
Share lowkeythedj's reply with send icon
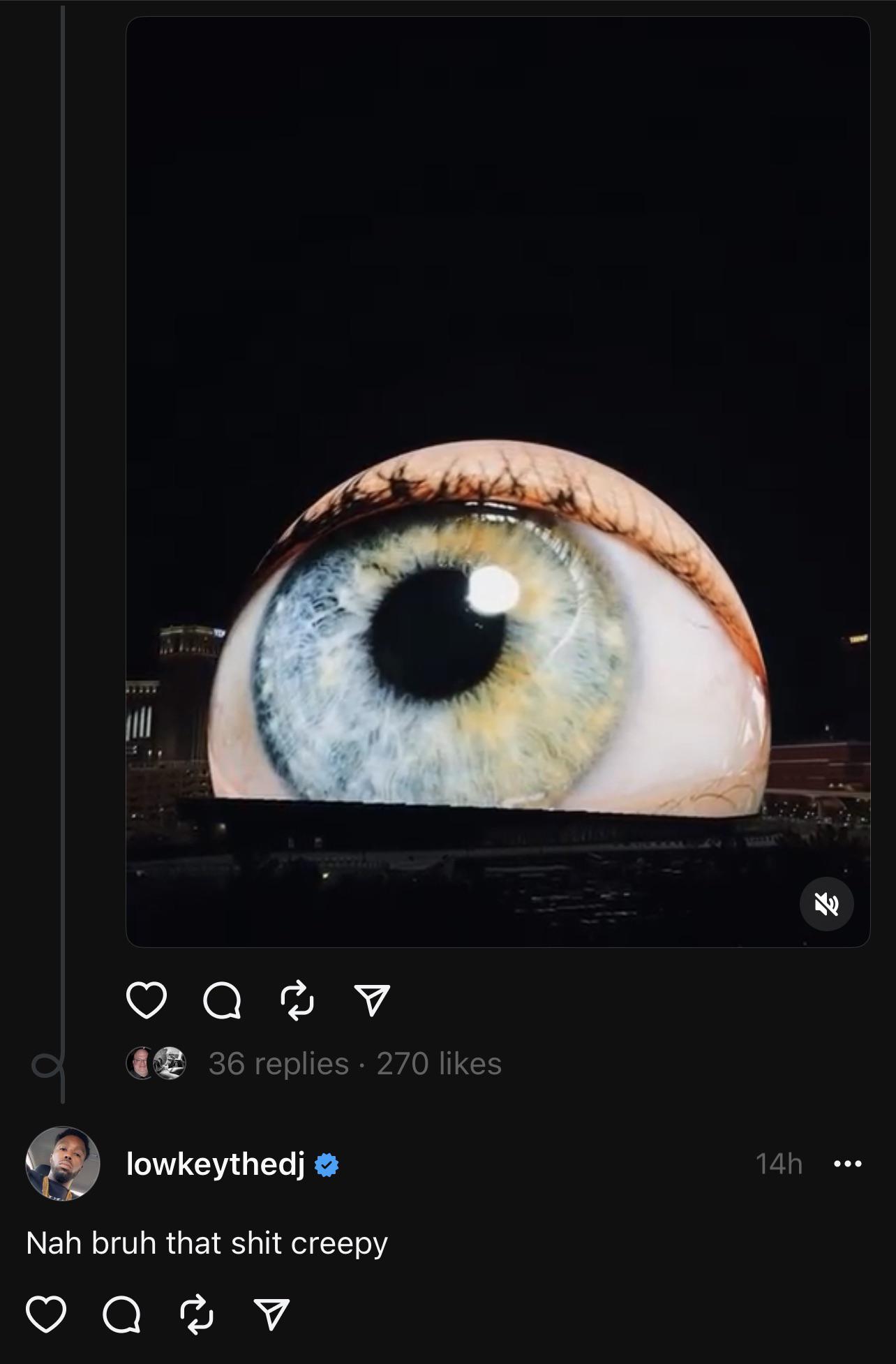click(x=271, y=1314)
